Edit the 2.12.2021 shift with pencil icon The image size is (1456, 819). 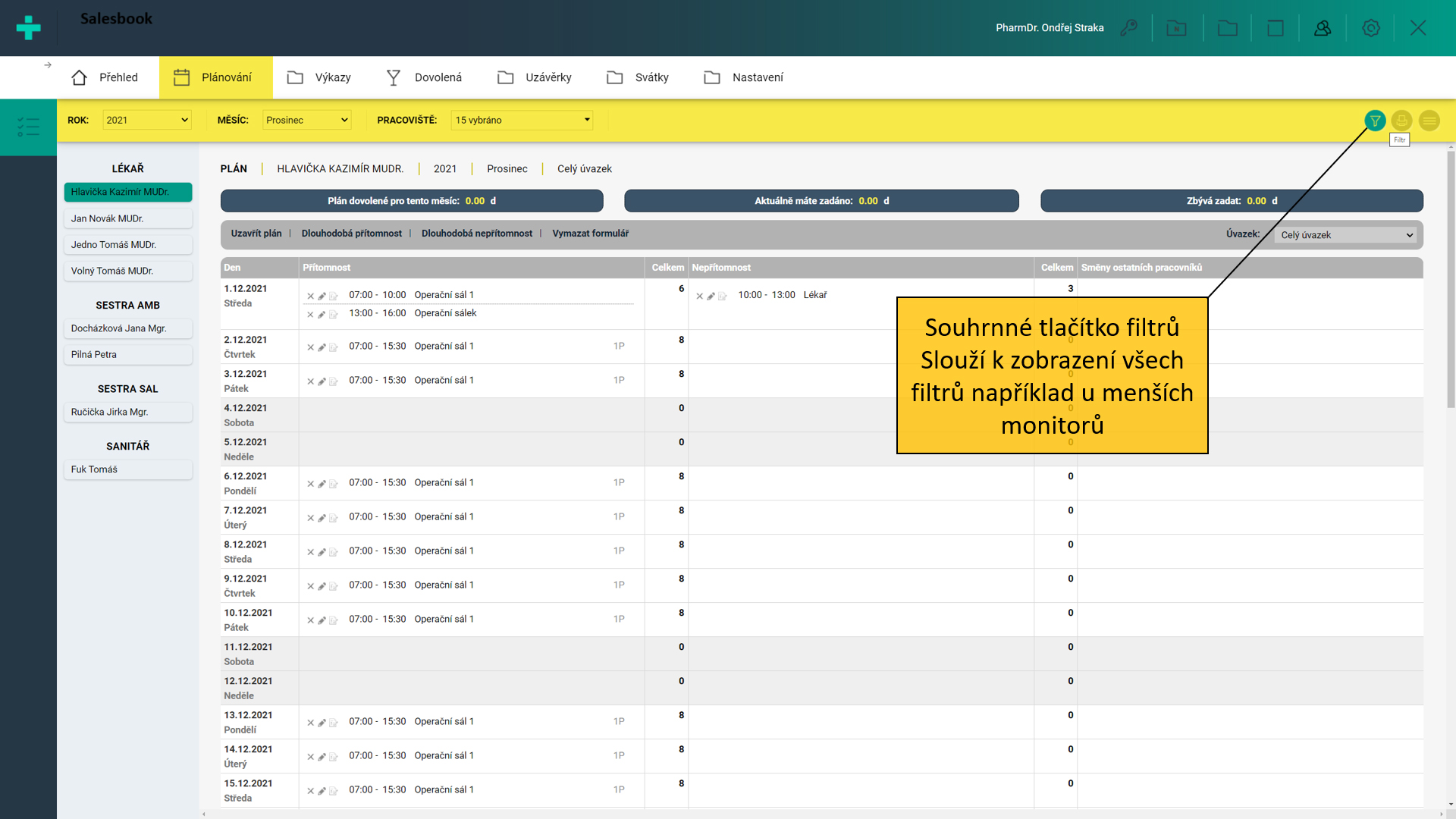tap(322, 347)
